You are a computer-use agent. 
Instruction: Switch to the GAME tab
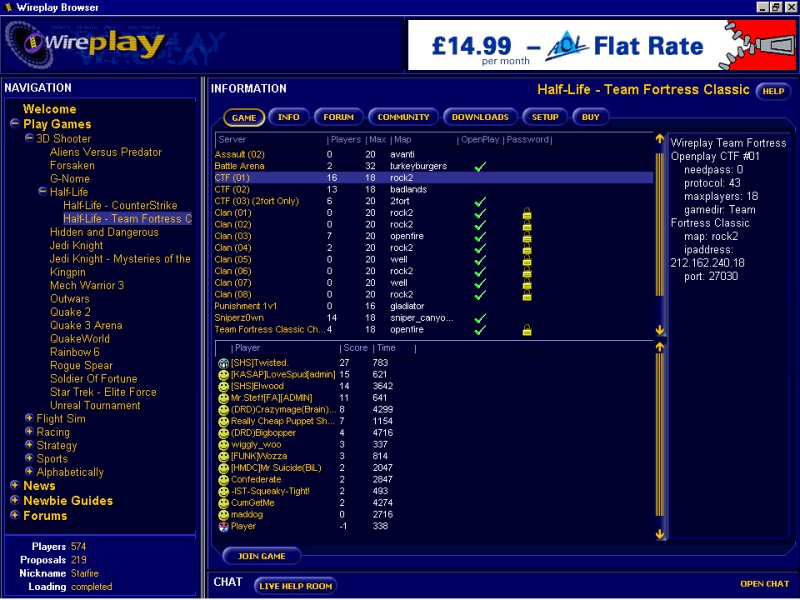click(x=244, y=117)
